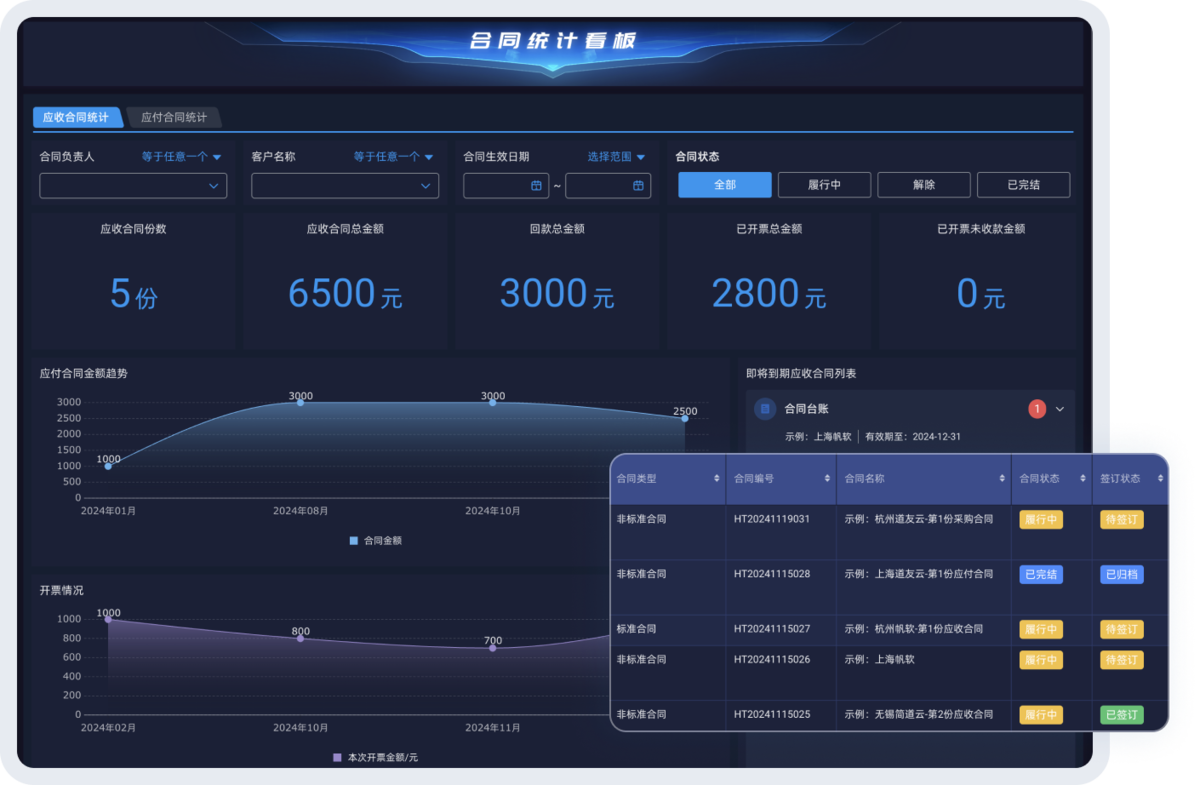Toggle 合同金额 legend item
1200x785 pixels.
tap(376, 540)
